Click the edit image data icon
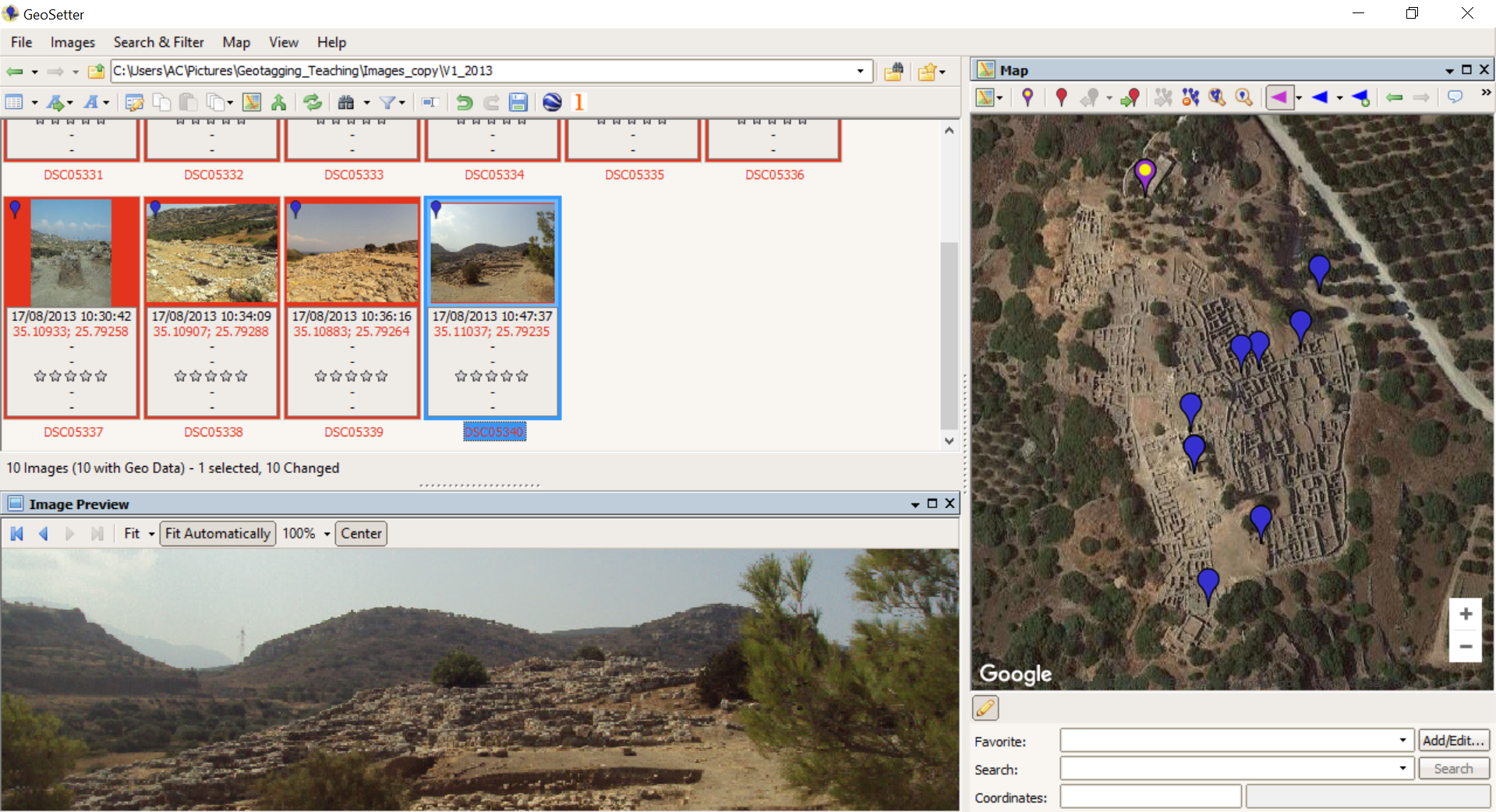 [134, 102]
